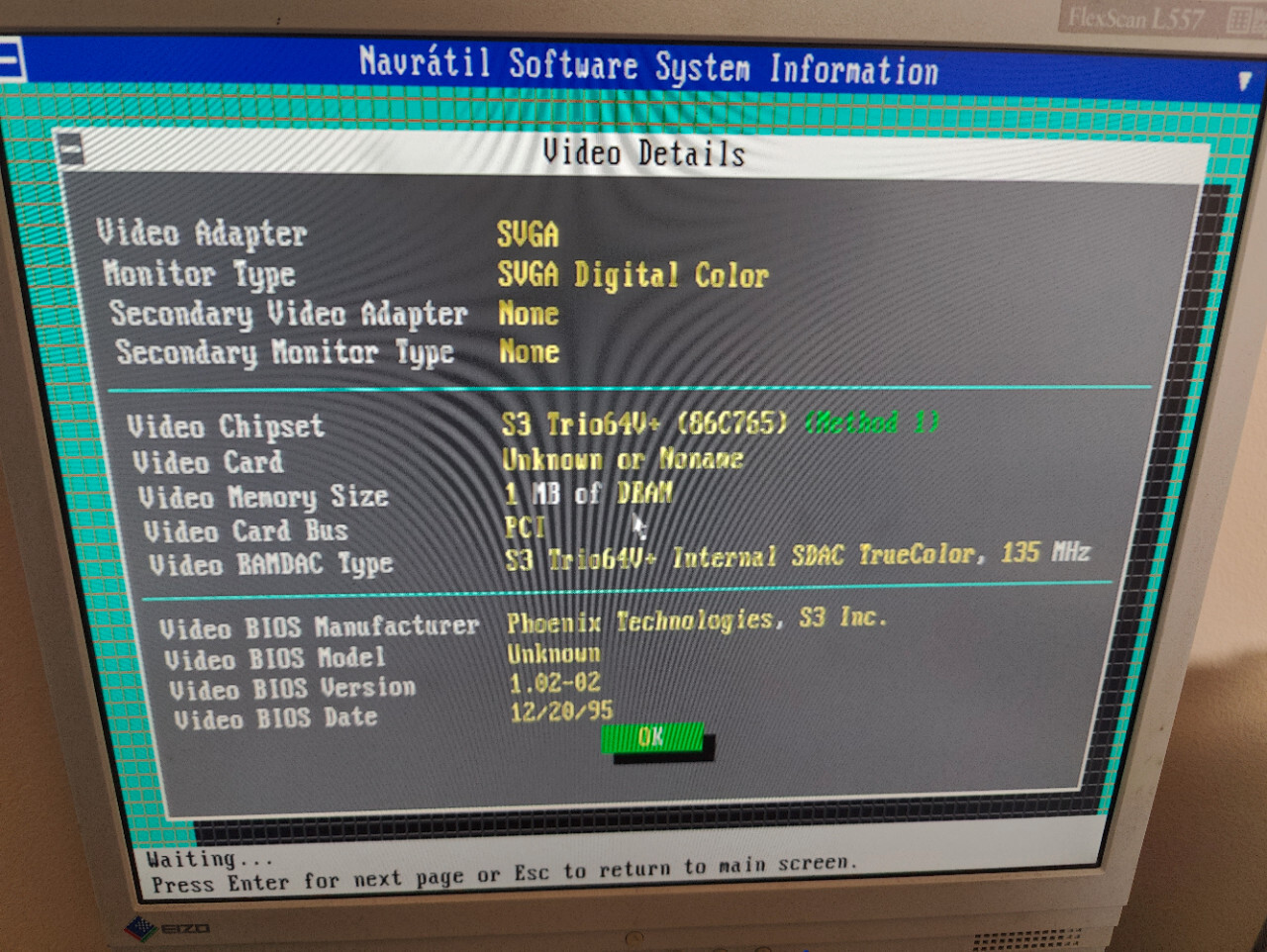This screenshot has height=952, width=1267.
Task: Select the 'Video BIOS Version' label
Action: [293, 689]
